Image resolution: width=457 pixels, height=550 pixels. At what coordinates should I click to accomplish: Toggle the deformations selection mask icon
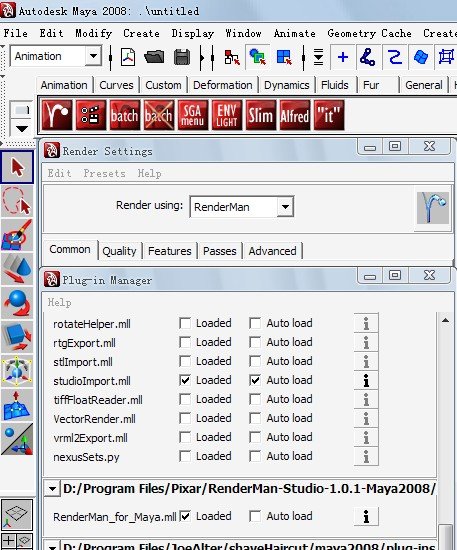click(446, 57)
